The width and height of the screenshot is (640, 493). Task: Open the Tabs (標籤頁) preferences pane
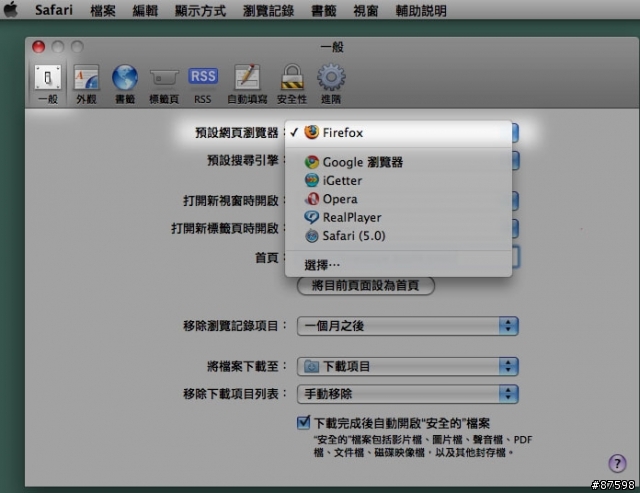pos(164,84)
